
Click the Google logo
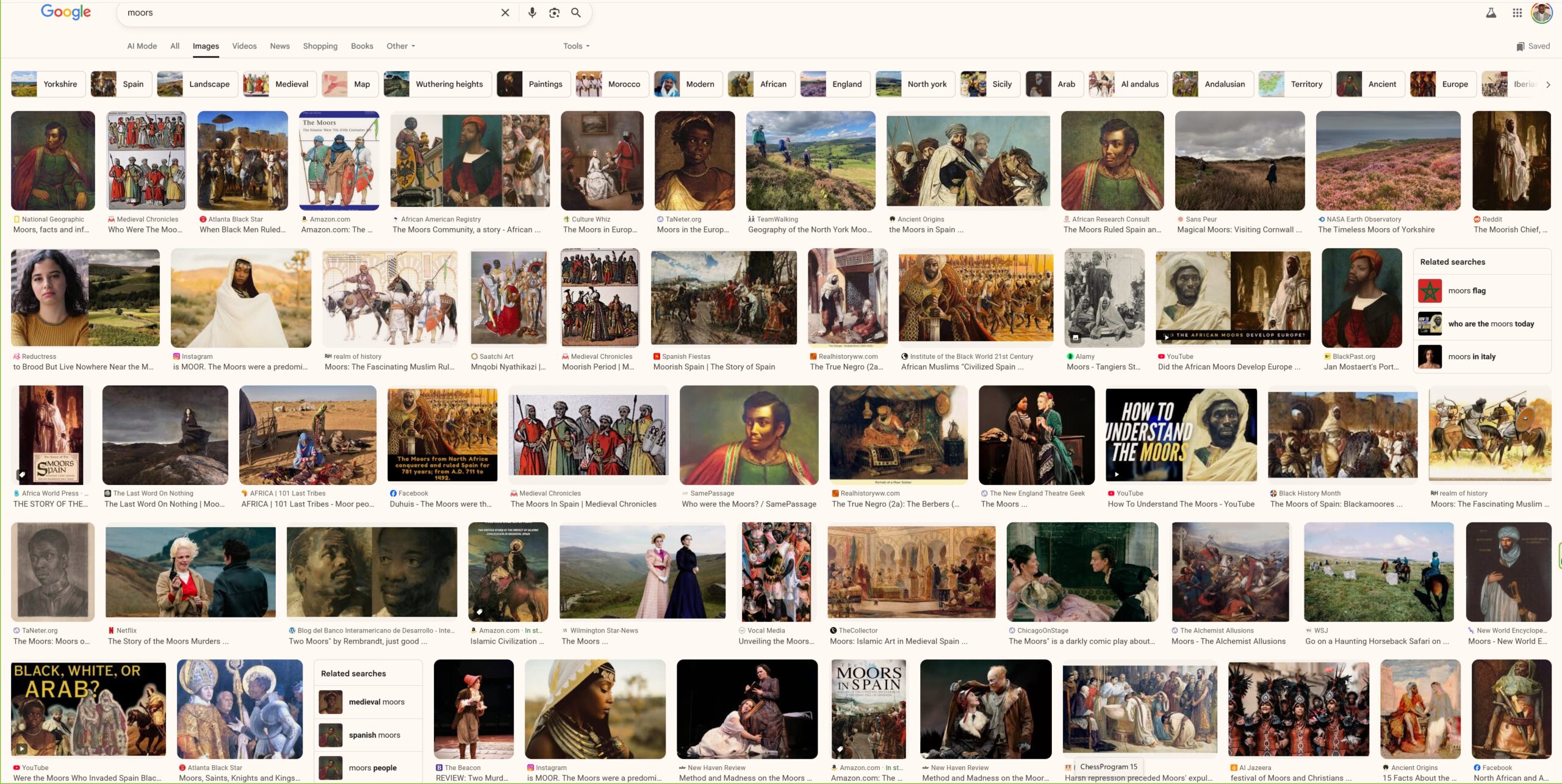[66, 12]
